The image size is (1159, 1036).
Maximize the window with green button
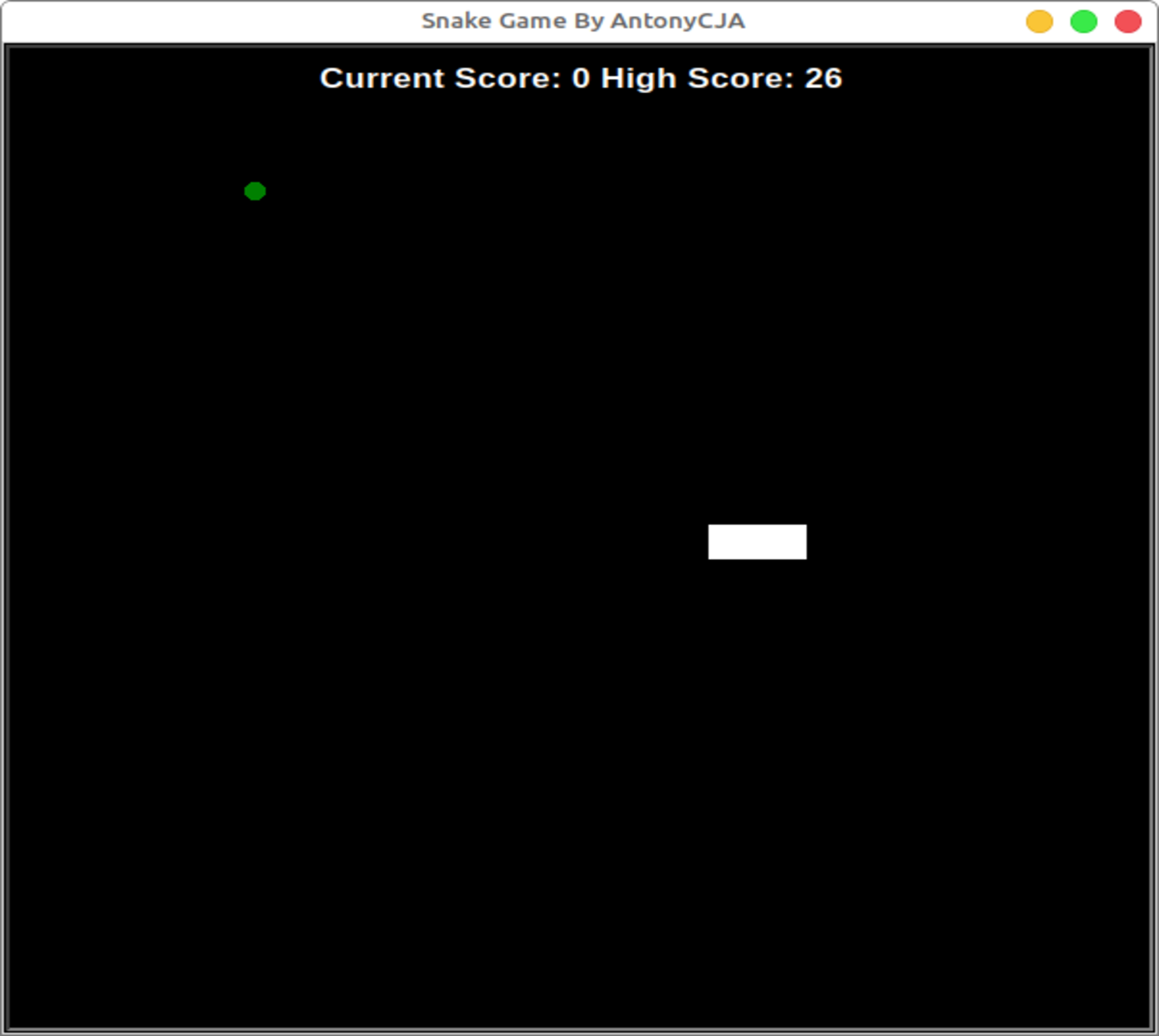pos(1083,21)
